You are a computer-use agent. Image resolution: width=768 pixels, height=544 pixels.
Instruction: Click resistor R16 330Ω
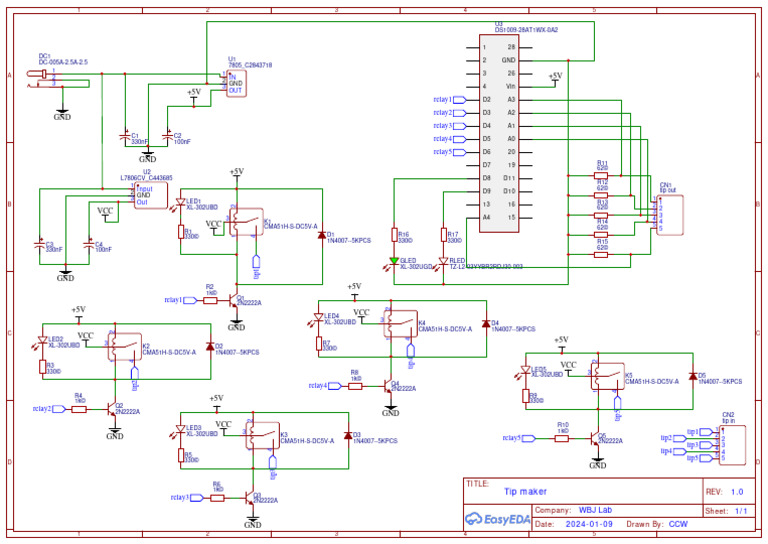pos(394,235)
